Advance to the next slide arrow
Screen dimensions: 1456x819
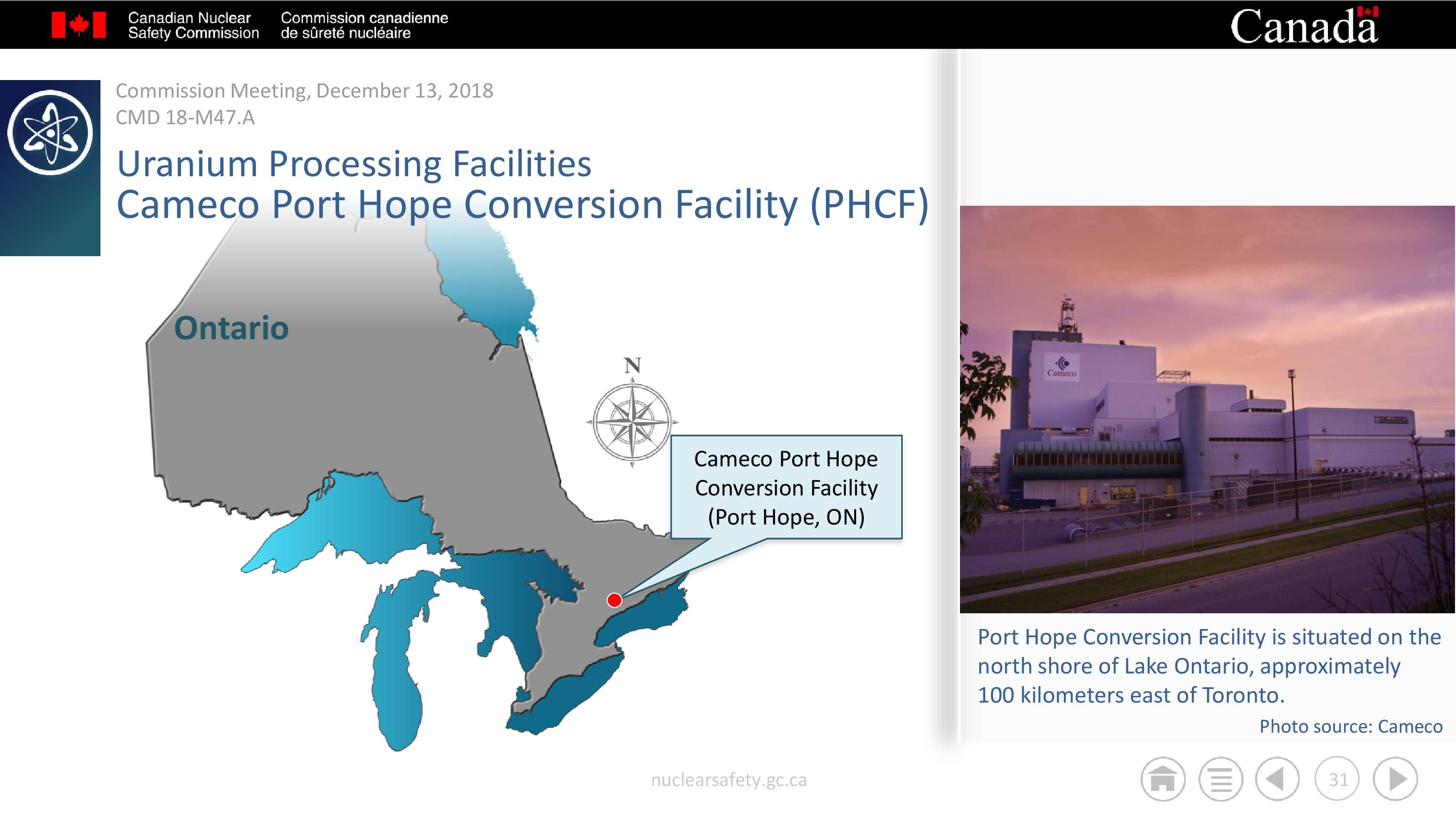click(1395, 779)
